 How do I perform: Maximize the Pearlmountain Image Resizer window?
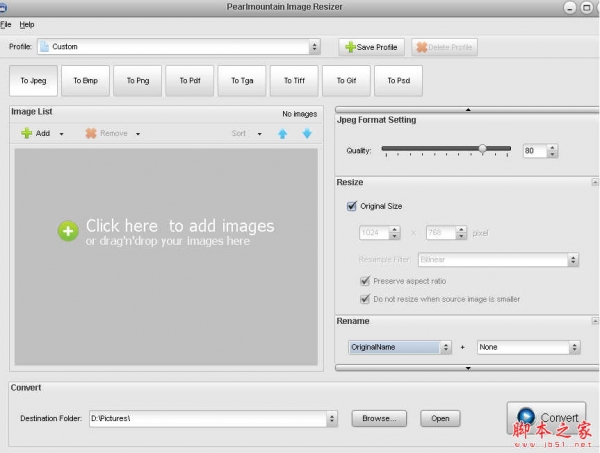586,7
